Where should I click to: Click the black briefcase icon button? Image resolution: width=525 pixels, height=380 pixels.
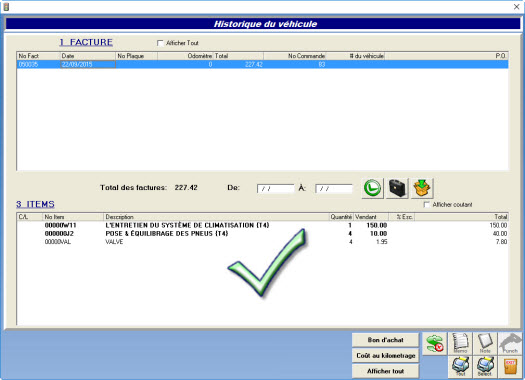click(x=397, y=188)
